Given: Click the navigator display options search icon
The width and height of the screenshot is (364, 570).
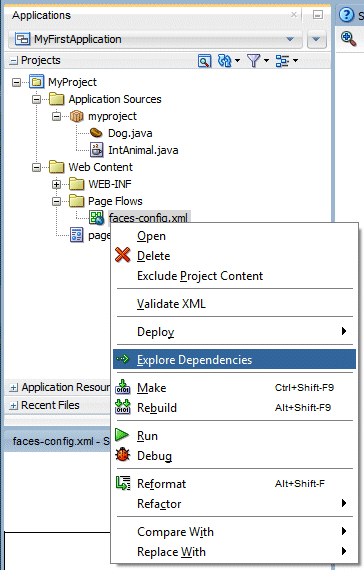Looking at the screenshot, I should [204, 61].
